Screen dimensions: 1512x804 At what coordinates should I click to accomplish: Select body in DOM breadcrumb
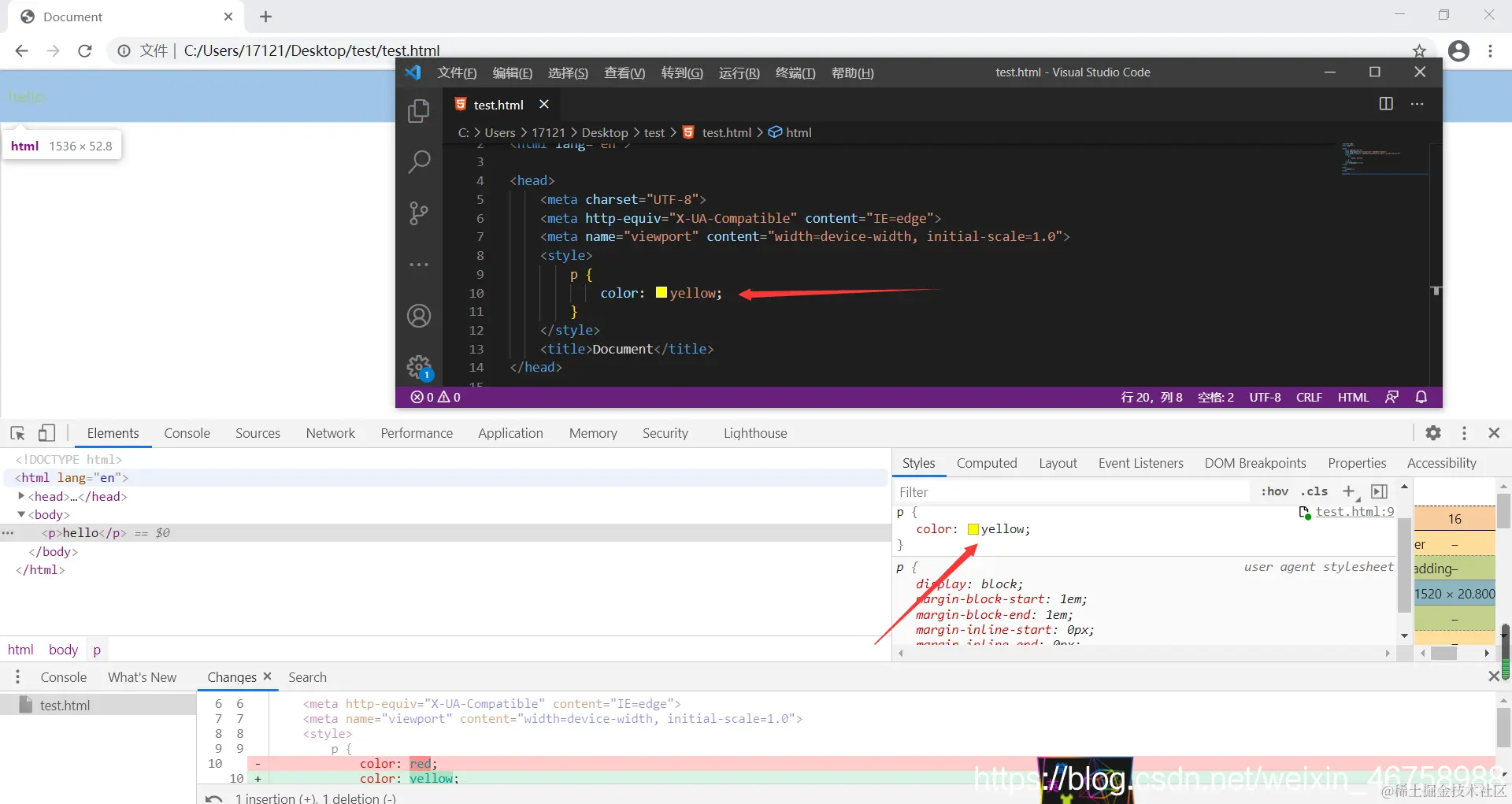(63, 650)
